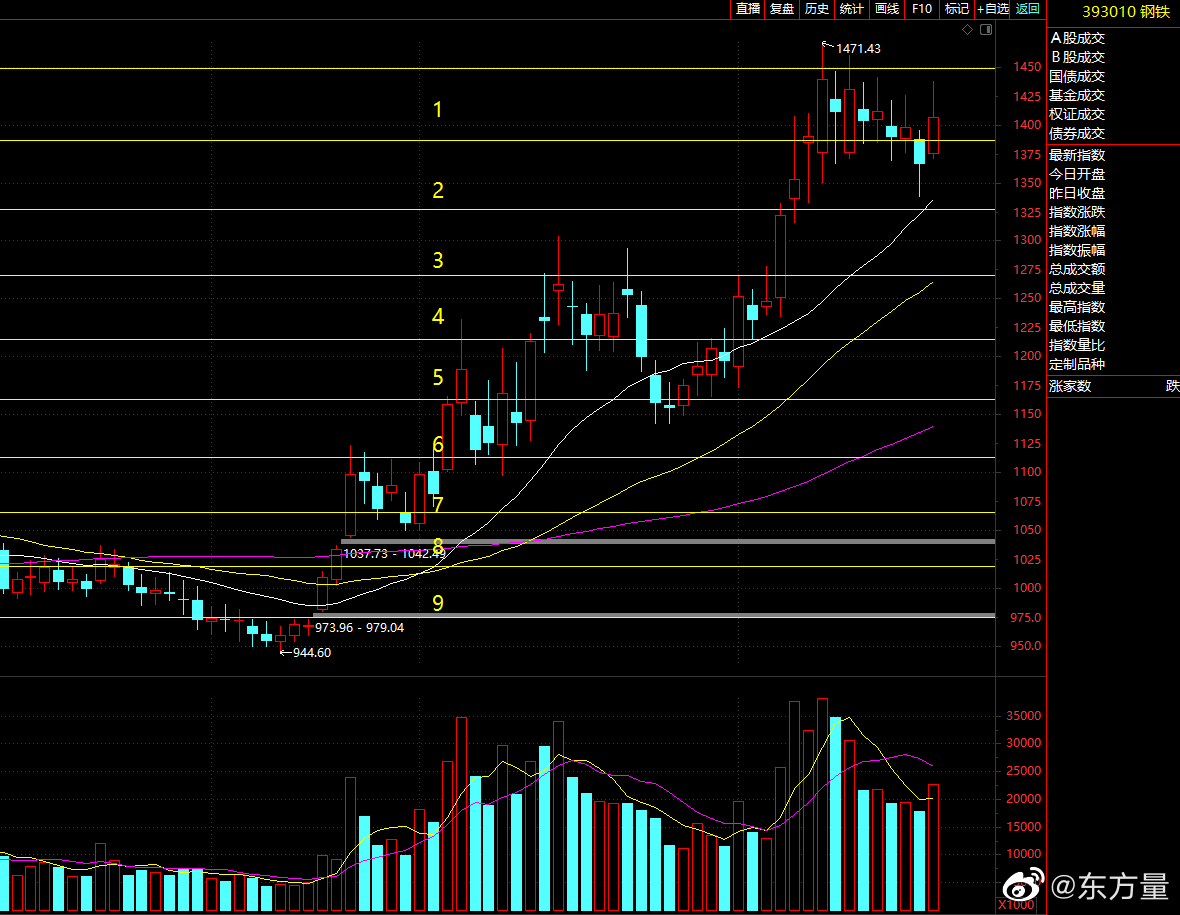Select the 复盘 replay button
Viewport: 1180px width, 915px height.
click(x=782, y=9)
